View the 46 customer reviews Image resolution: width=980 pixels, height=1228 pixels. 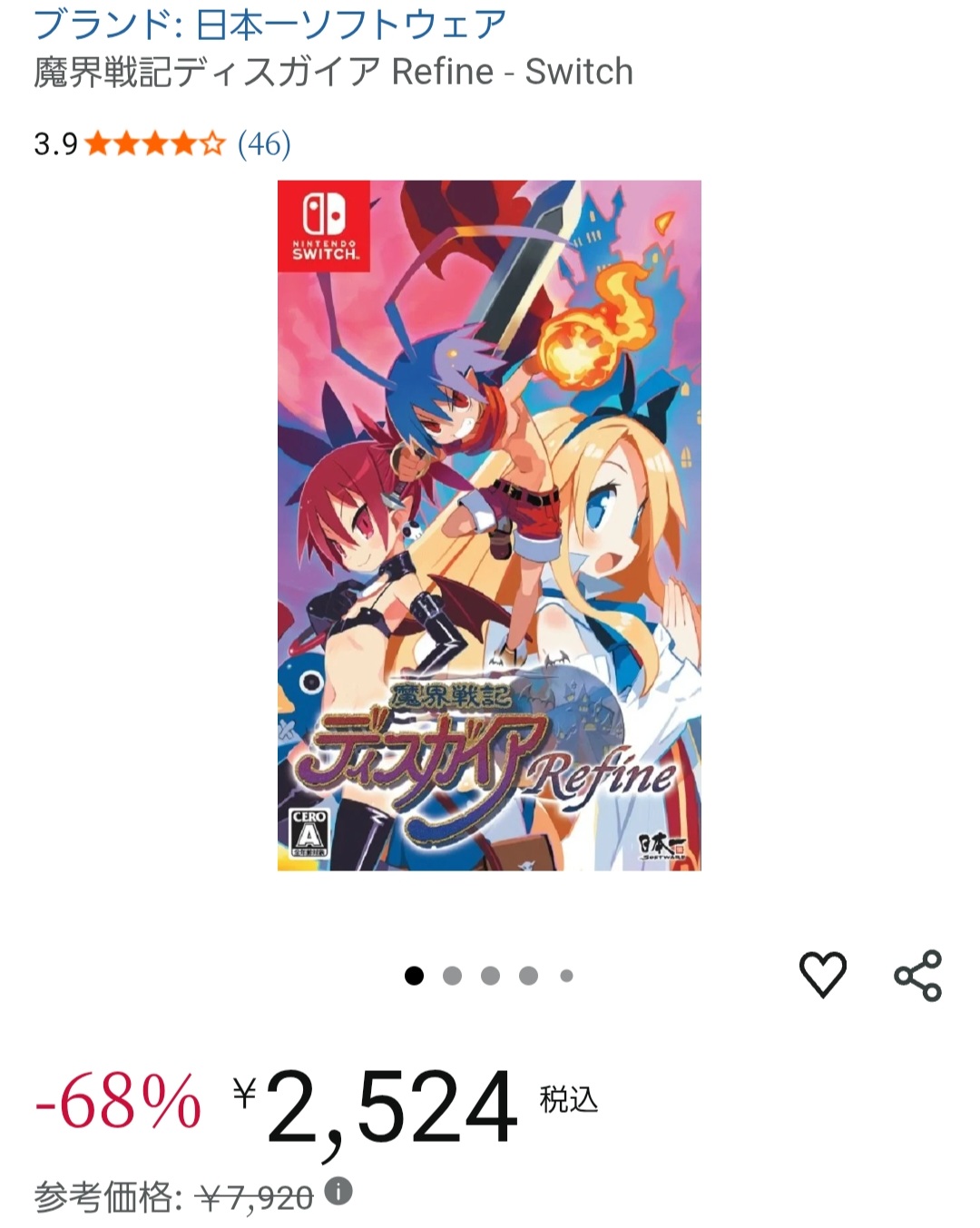tap(264, 143)
